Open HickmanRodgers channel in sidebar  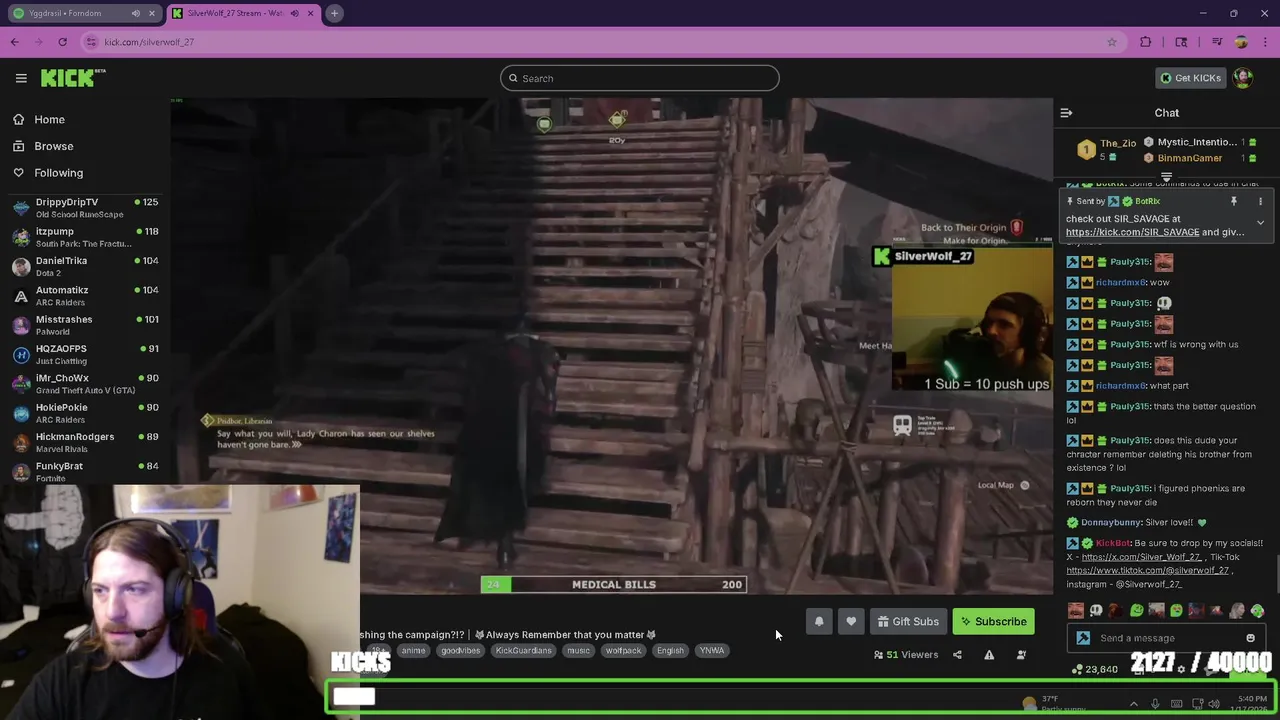coord(85,442)
